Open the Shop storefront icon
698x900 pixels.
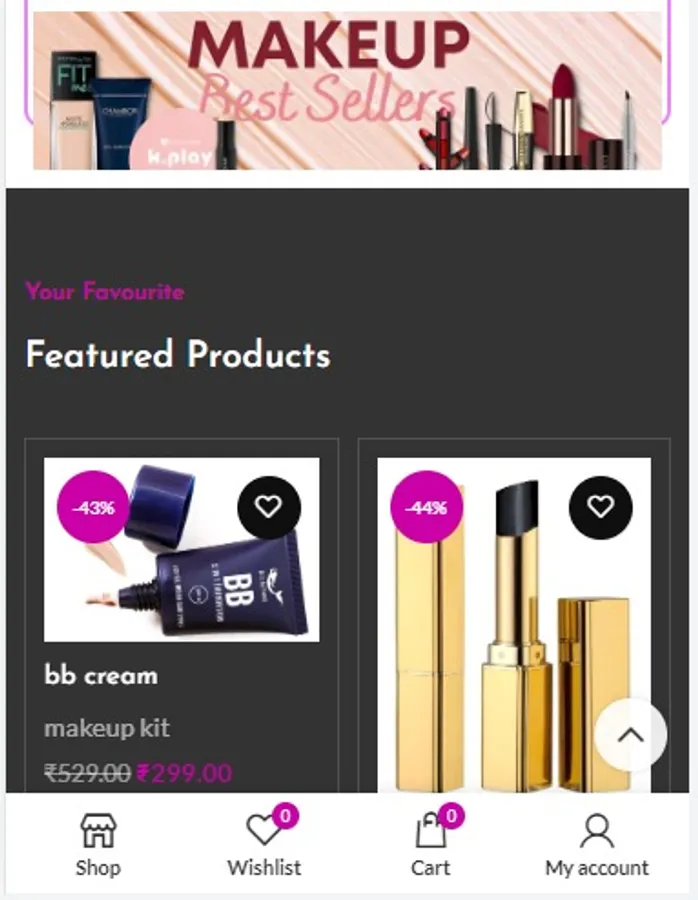coord(98,830)
